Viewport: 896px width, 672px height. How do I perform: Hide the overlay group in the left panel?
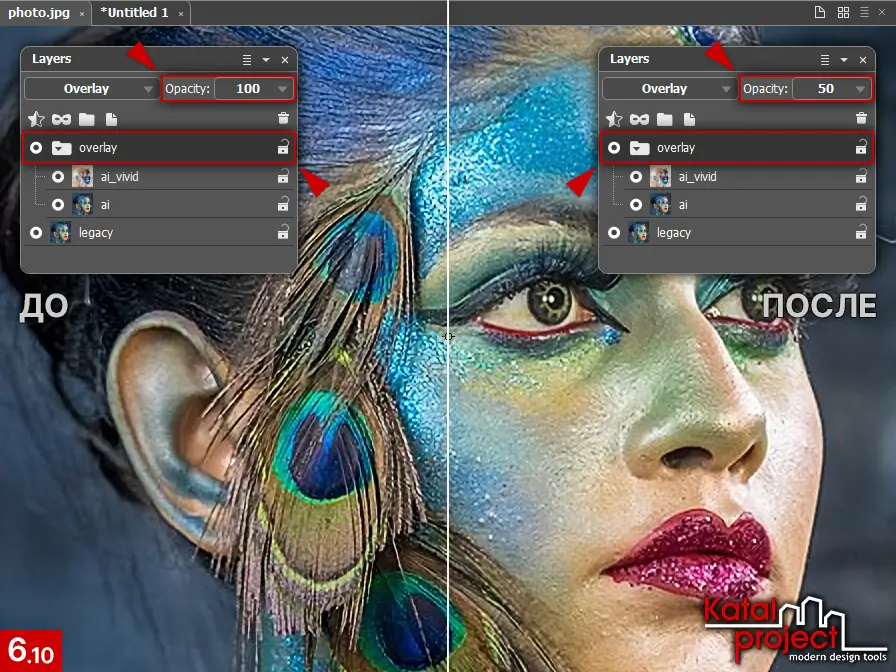[x=37, y=148]
